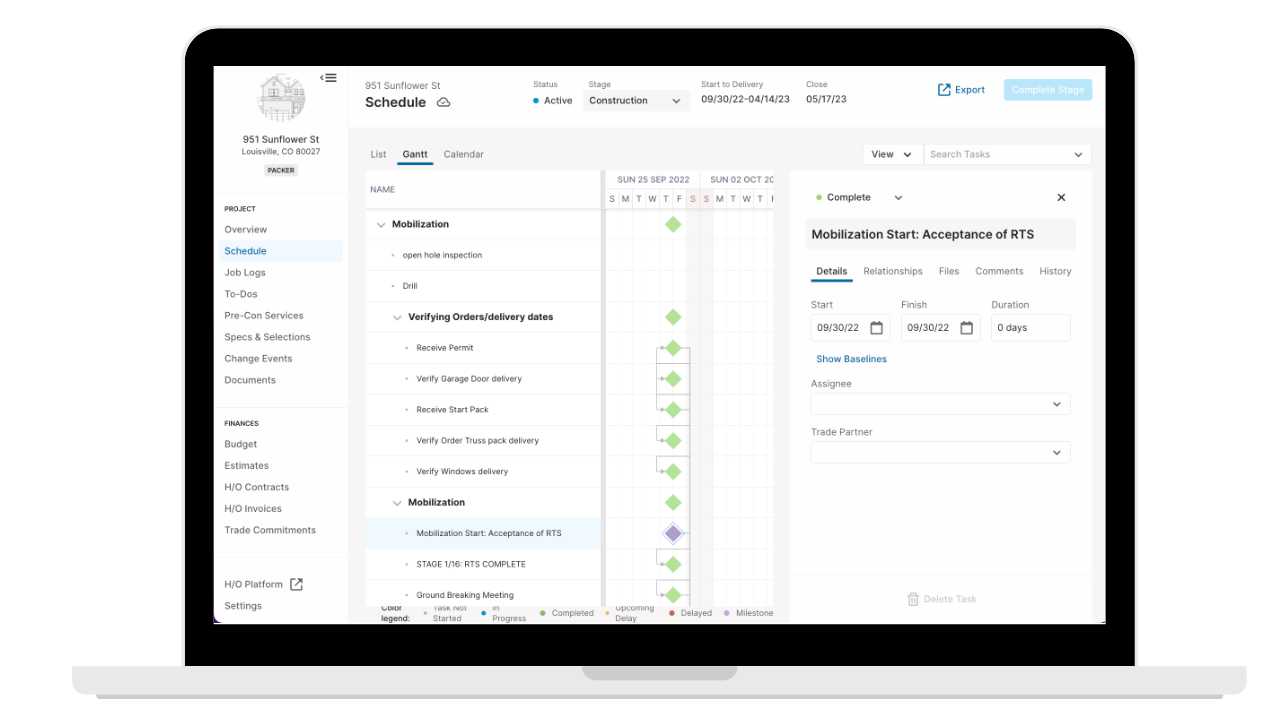Click the Complete Stage button

(x=1048, y=90)
